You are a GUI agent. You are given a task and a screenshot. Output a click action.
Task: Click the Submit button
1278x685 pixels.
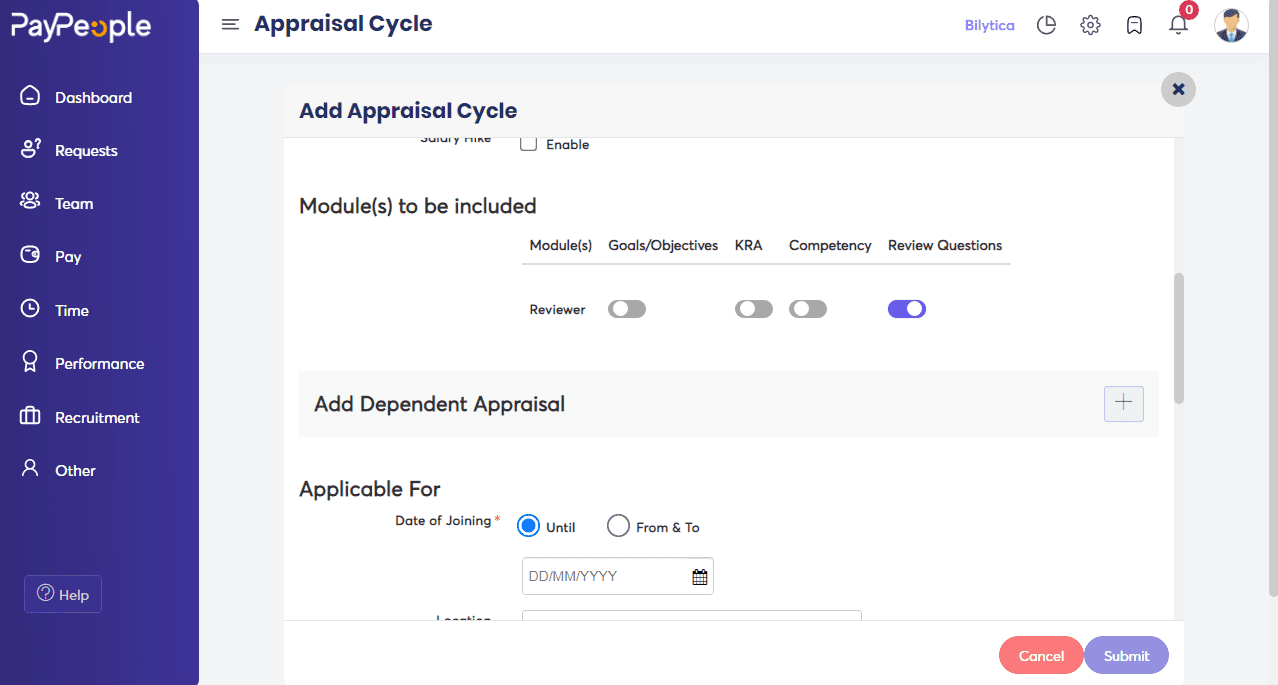pos(1126,655)
